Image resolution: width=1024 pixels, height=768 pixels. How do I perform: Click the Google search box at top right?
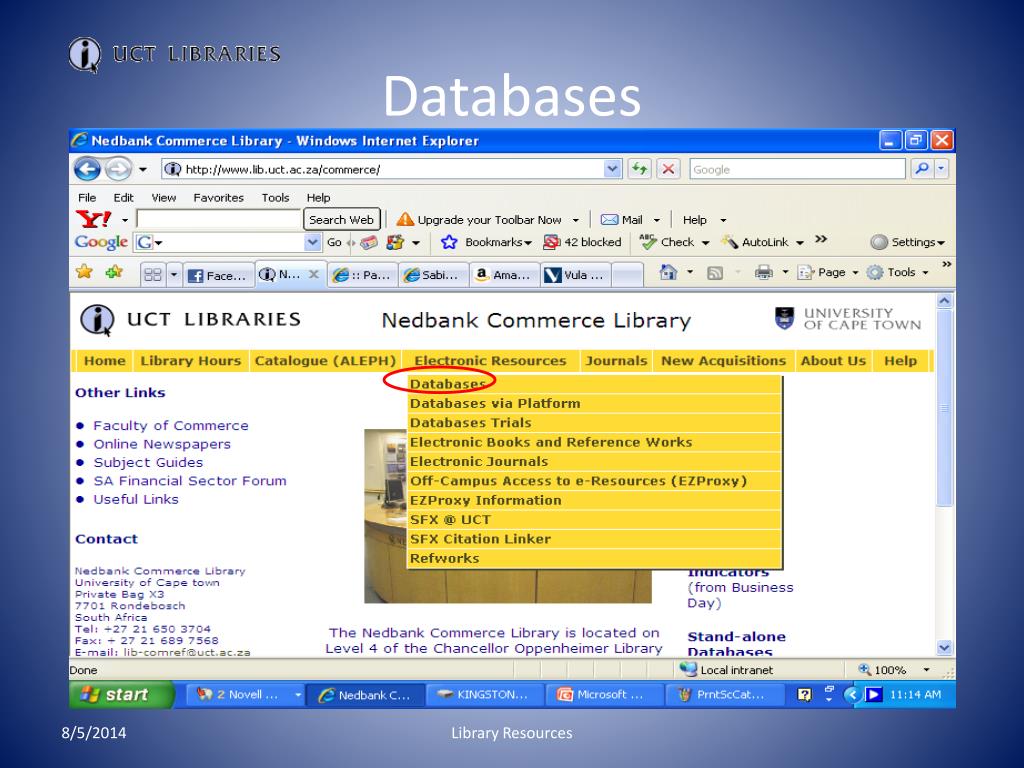pos(797,169)
